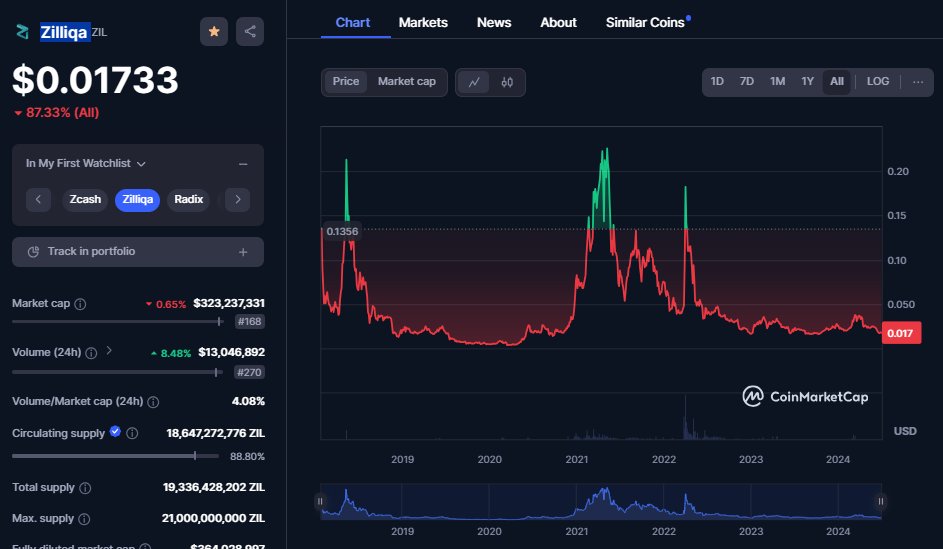Select Zcash in the watchlist
943x549 pixels.
pyautogui.click(x=85, y=199)
